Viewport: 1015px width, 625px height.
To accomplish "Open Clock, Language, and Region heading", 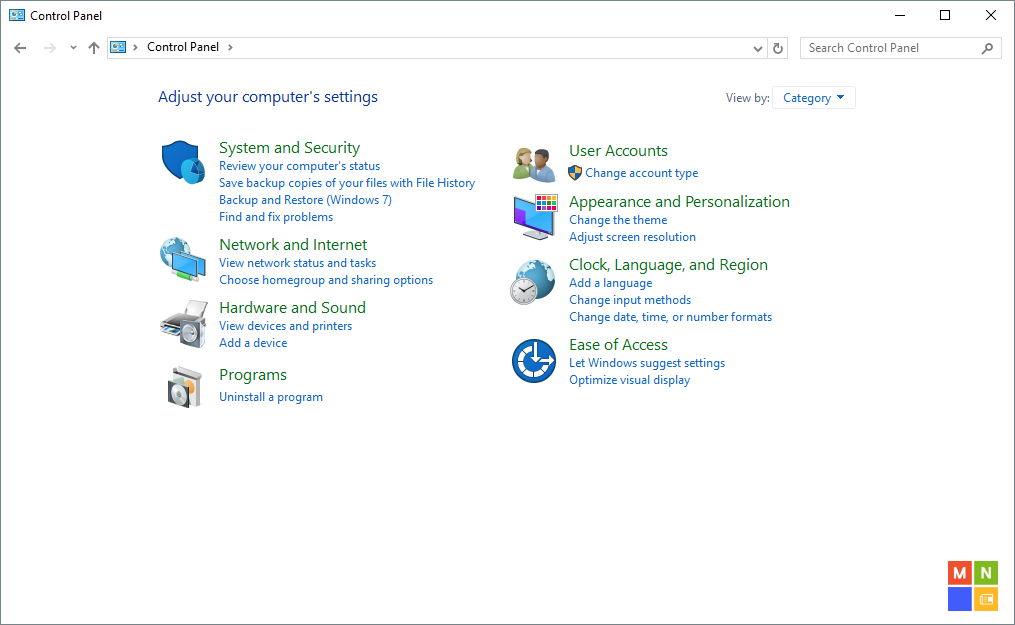I will [668, 265].
